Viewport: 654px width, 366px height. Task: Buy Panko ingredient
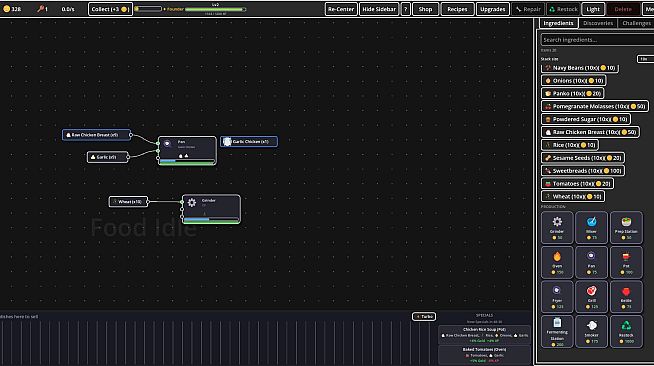(573, 93)
